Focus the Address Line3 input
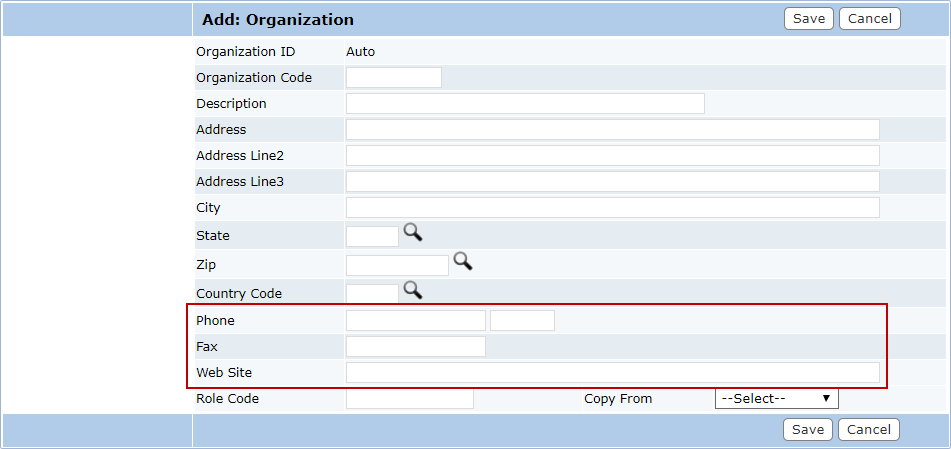Screen dimensions: 951x449 (x=613, y=181)
